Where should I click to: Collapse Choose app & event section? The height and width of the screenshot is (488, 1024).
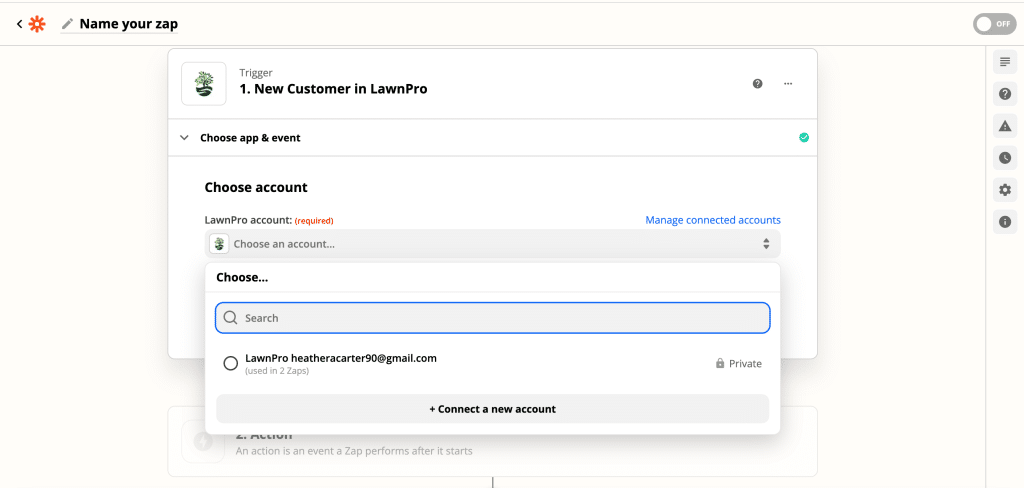(x=185, y=138)
